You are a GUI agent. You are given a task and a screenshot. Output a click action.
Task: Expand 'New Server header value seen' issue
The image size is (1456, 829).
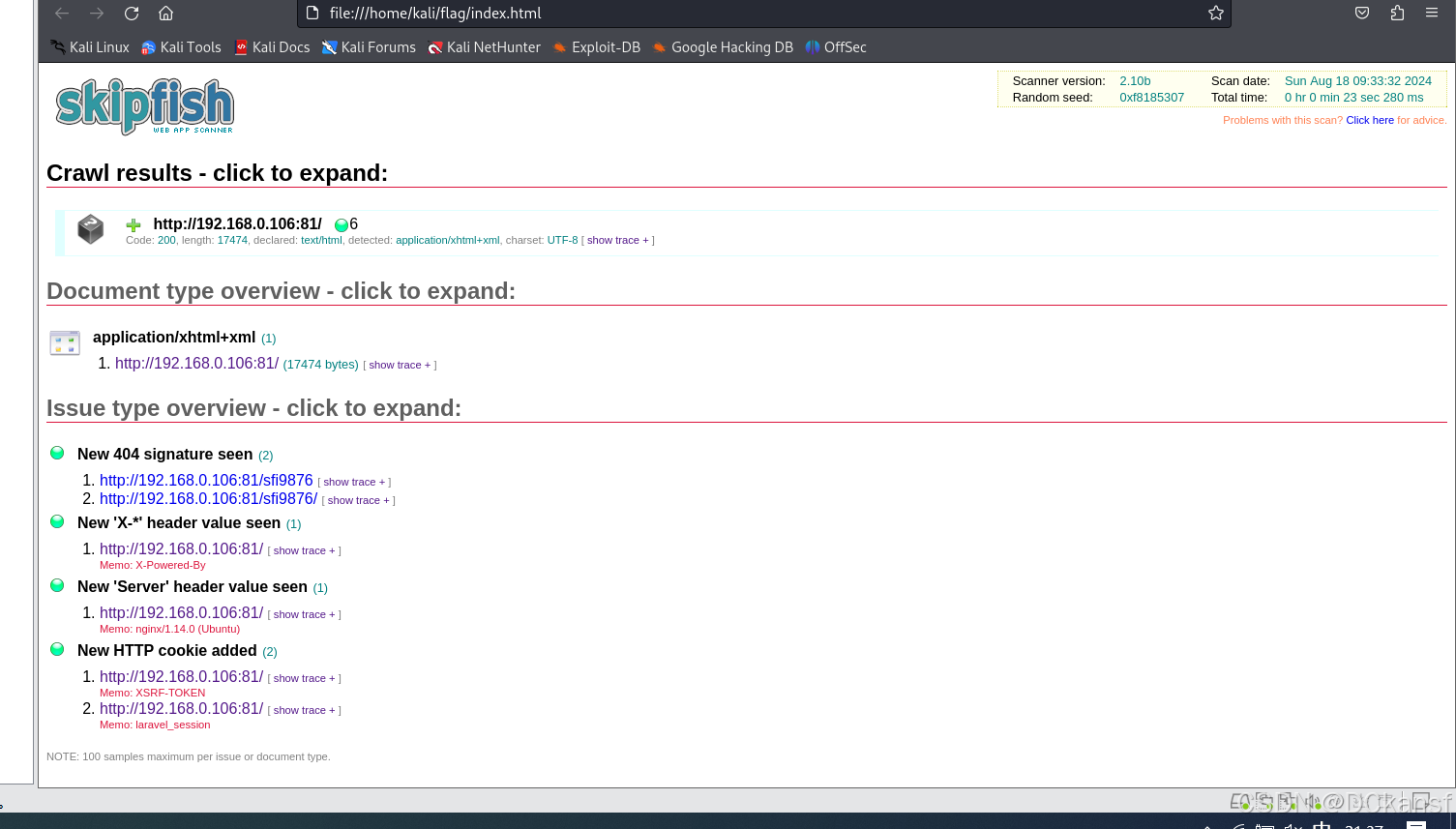[x=193, y=587]
